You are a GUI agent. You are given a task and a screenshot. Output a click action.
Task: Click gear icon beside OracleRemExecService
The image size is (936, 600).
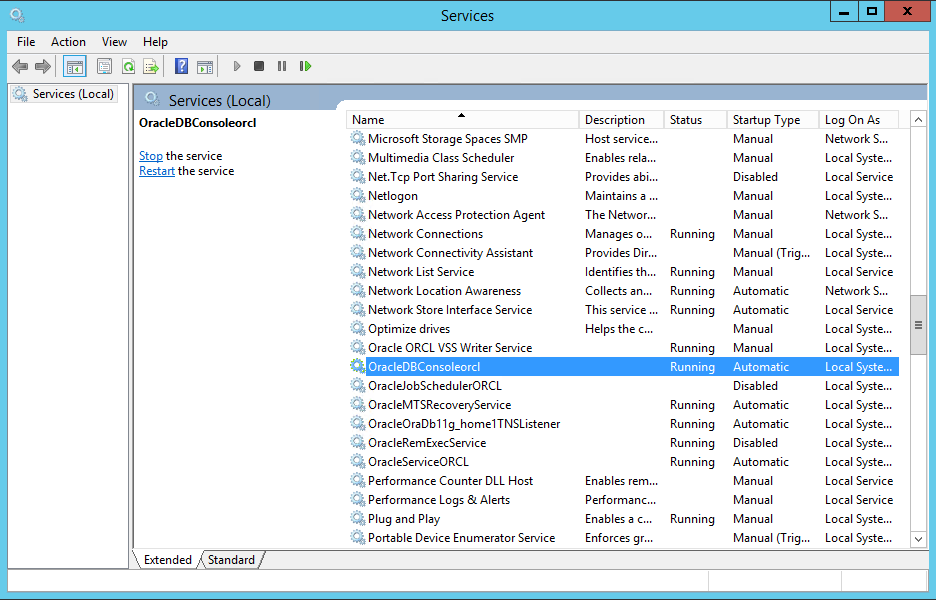[x=358, y=442]
